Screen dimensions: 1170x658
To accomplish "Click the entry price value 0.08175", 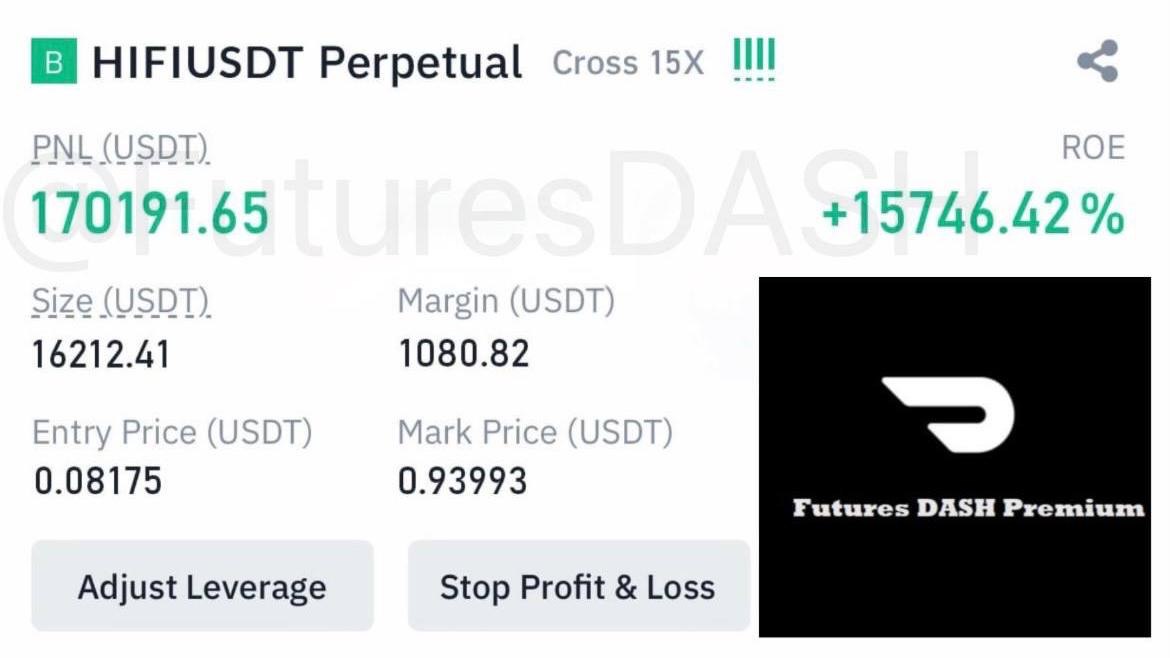I will pos(98,480).
